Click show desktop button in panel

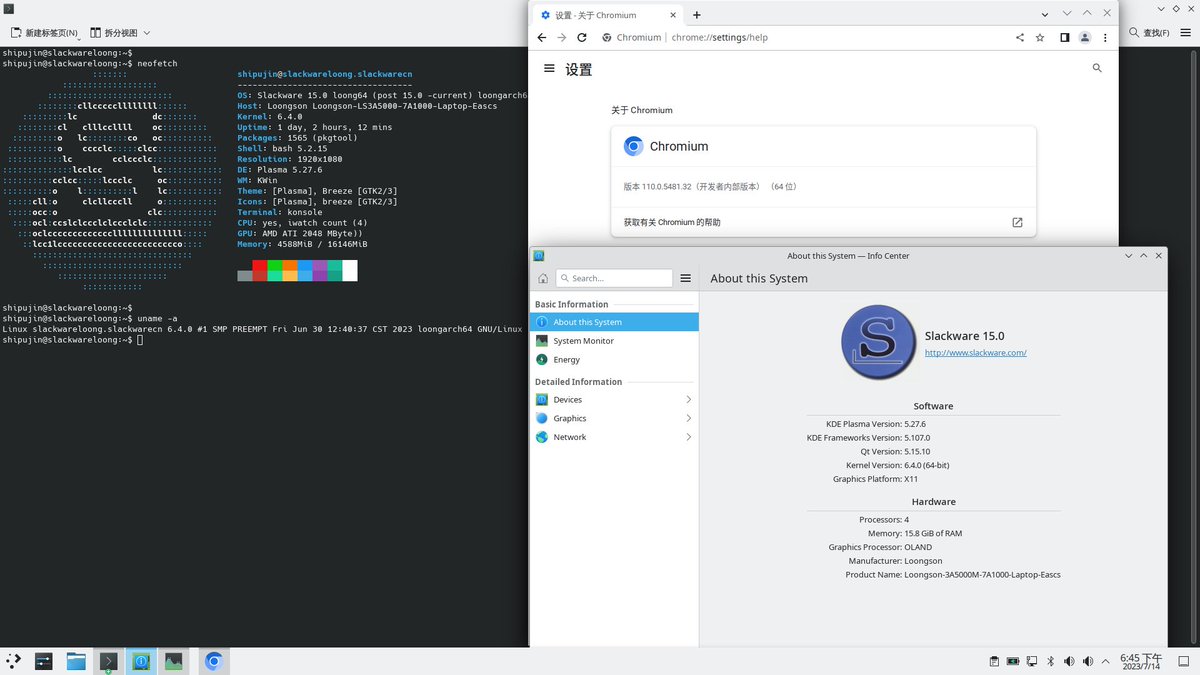pyautogui.click(x=1183, y=661)
